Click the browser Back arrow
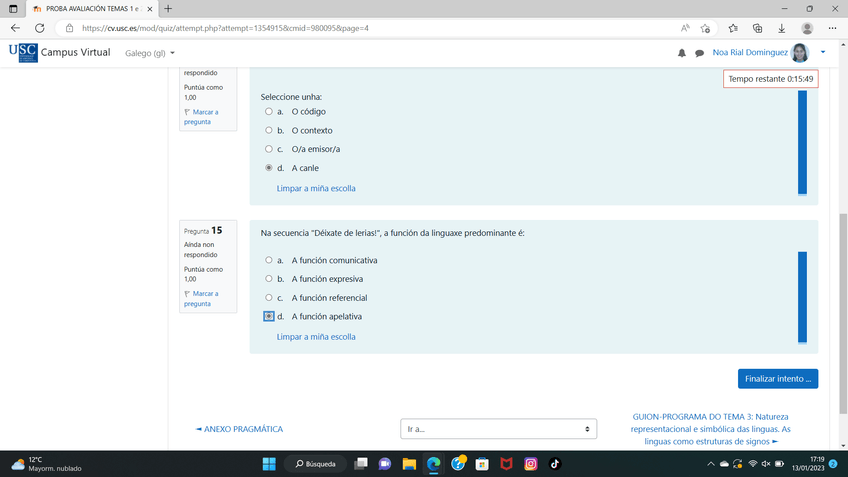Screen dimensions: 848x477 pyautogui.click(x=15, y=28)
